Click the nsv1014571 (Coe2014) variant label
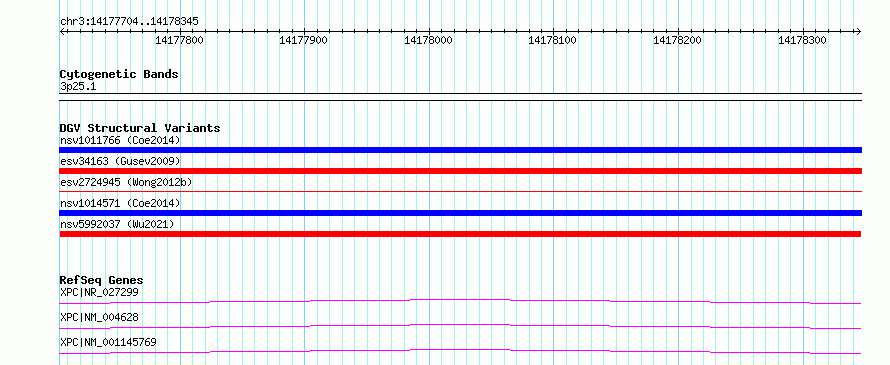The width and height of the screenshot is (890, 365). pyautogui.click(x=120, y=203)
